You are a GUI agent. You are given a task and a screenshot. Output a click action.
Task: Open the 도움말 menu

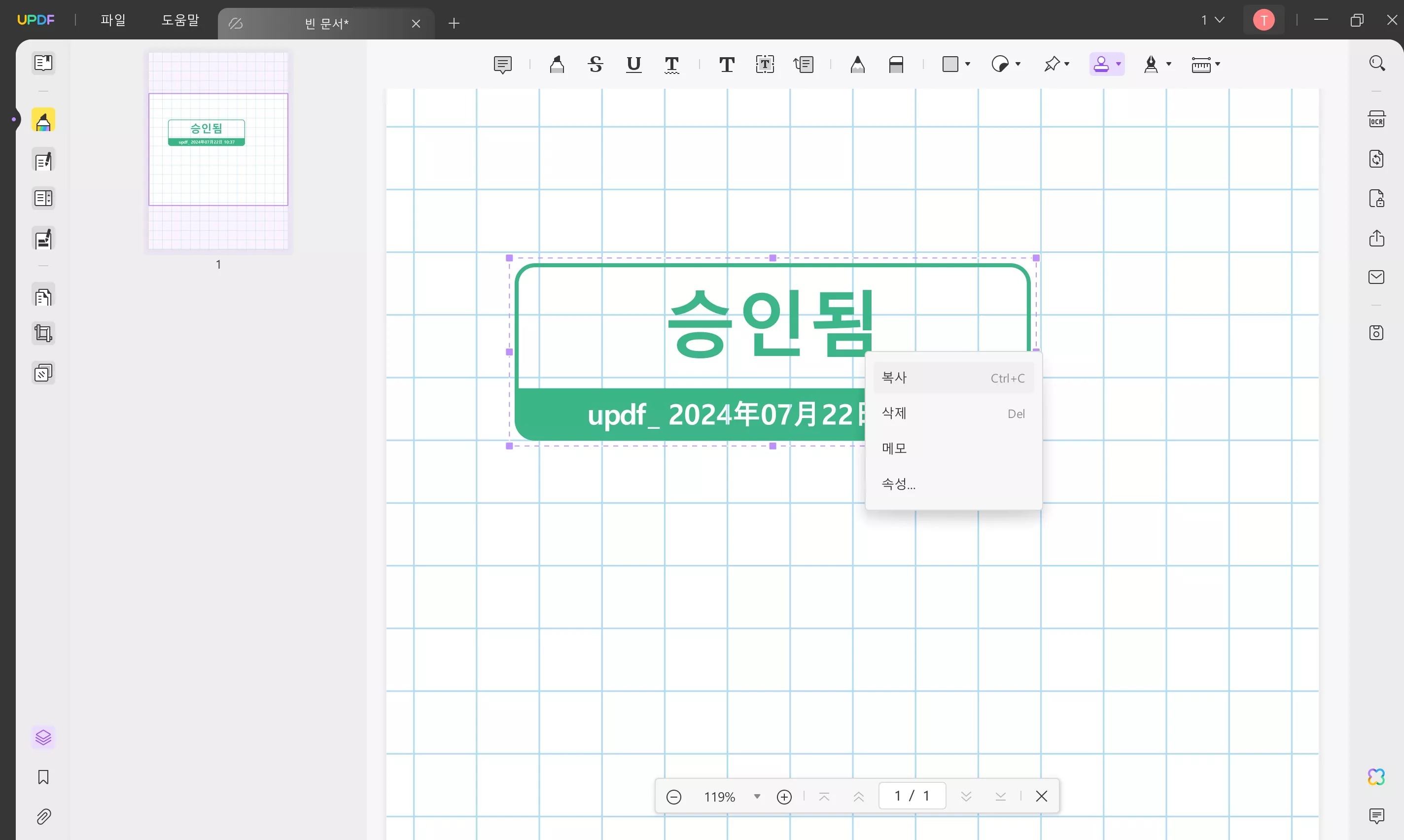180,20
